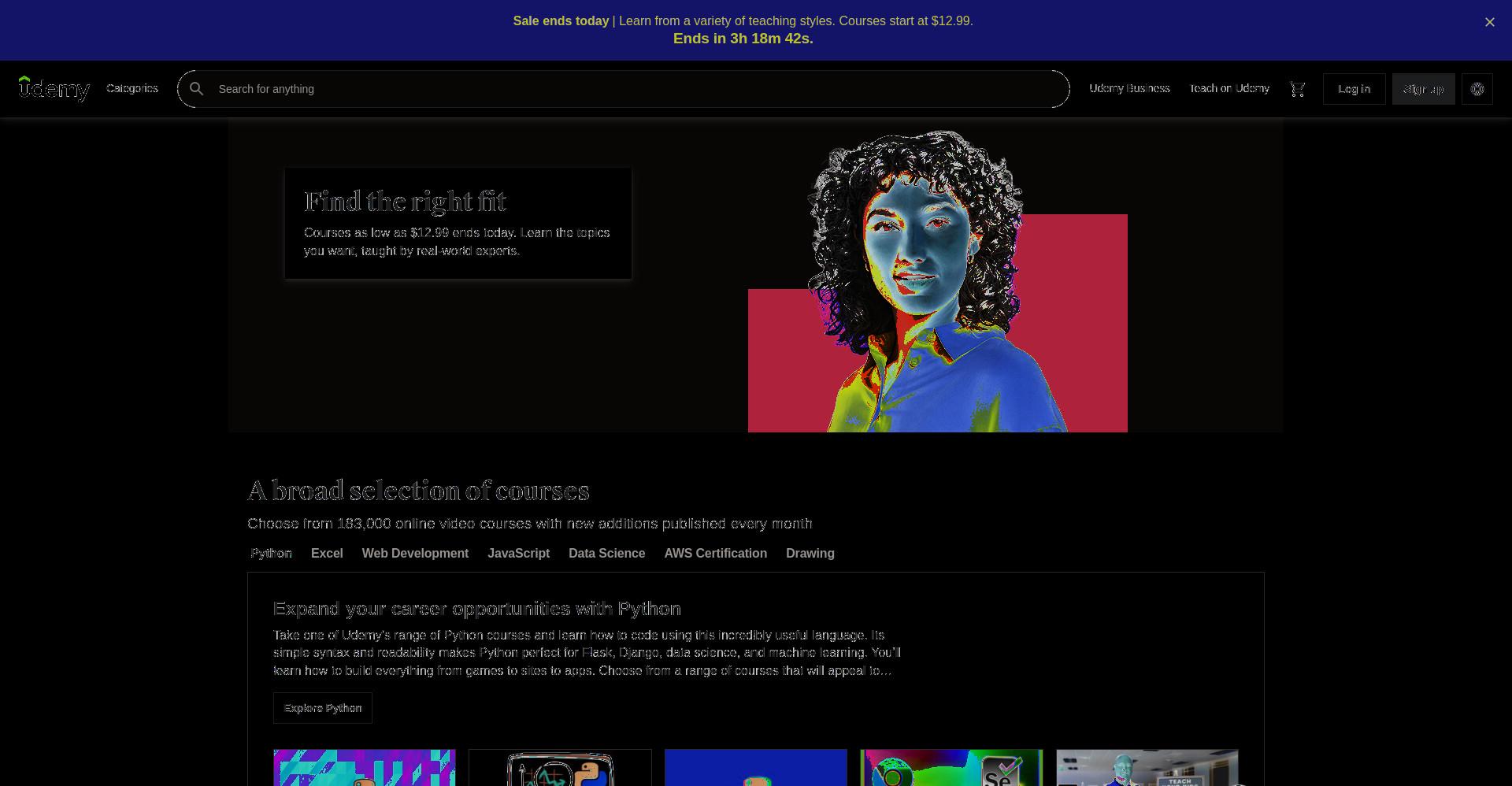This screenshot has width=1512, height=786.
Task: Select the Web Development tab
Action: coord(415,554)
